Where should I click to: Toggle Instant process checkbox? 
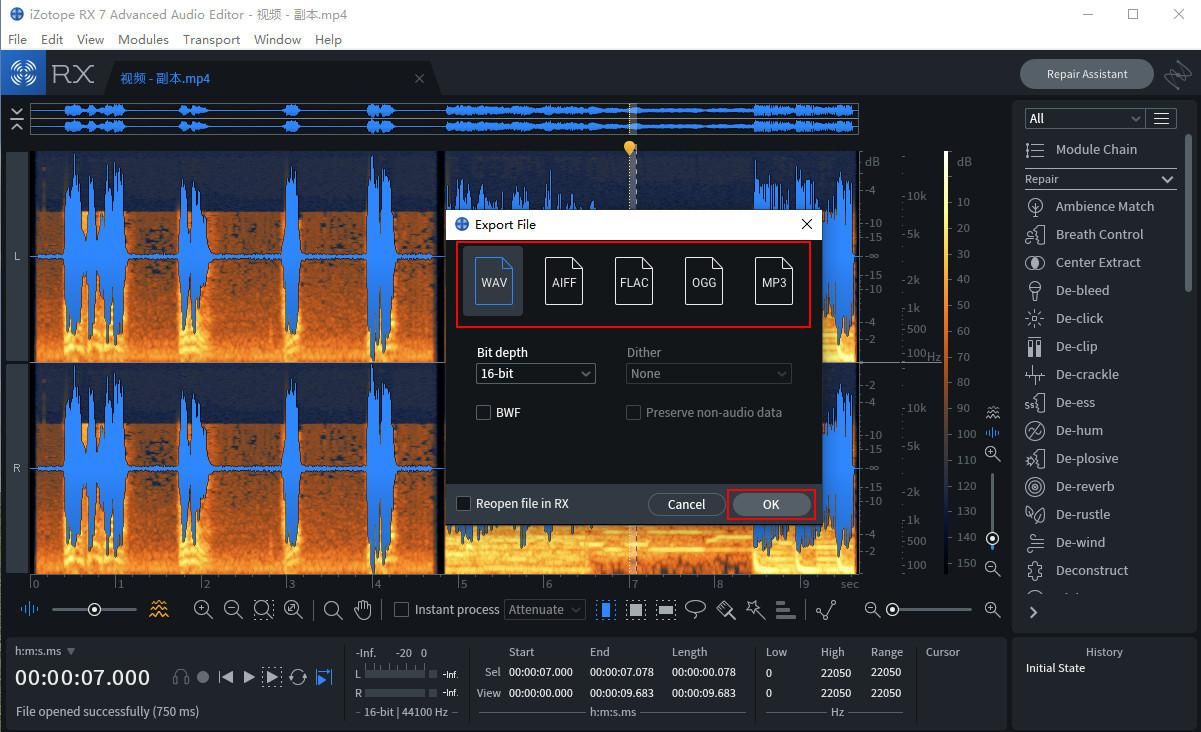coord(402,609)
